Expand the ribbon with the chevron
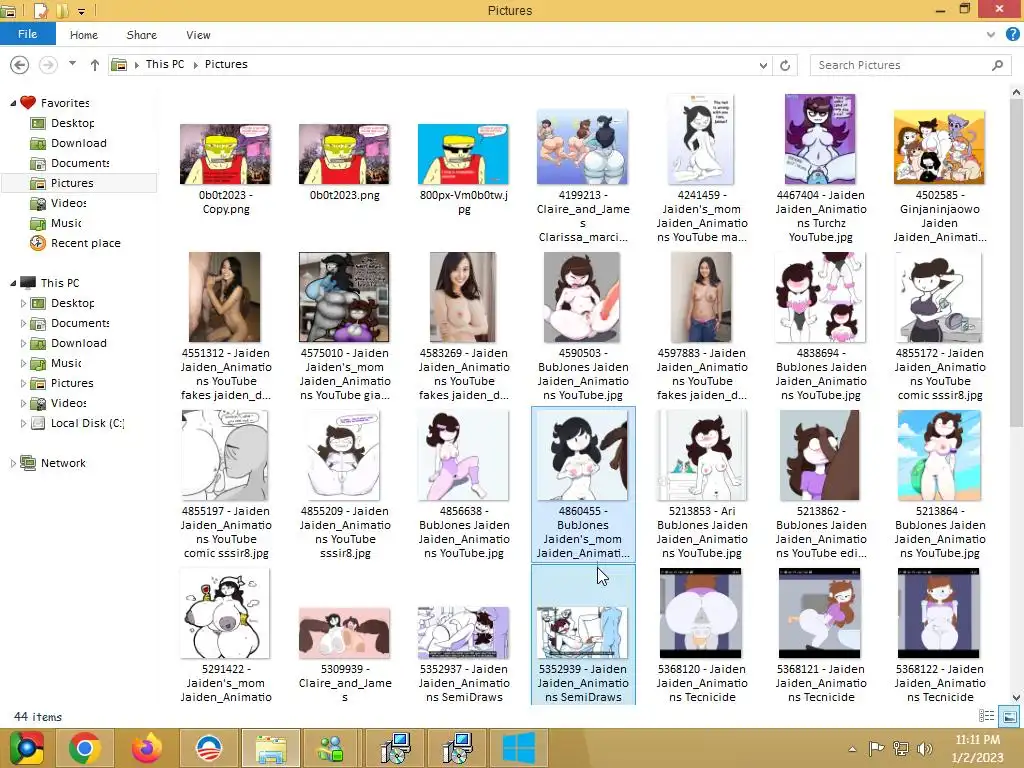Image resolution: width=1024 pixels, height=768 pixels. [x=991, y=35]
